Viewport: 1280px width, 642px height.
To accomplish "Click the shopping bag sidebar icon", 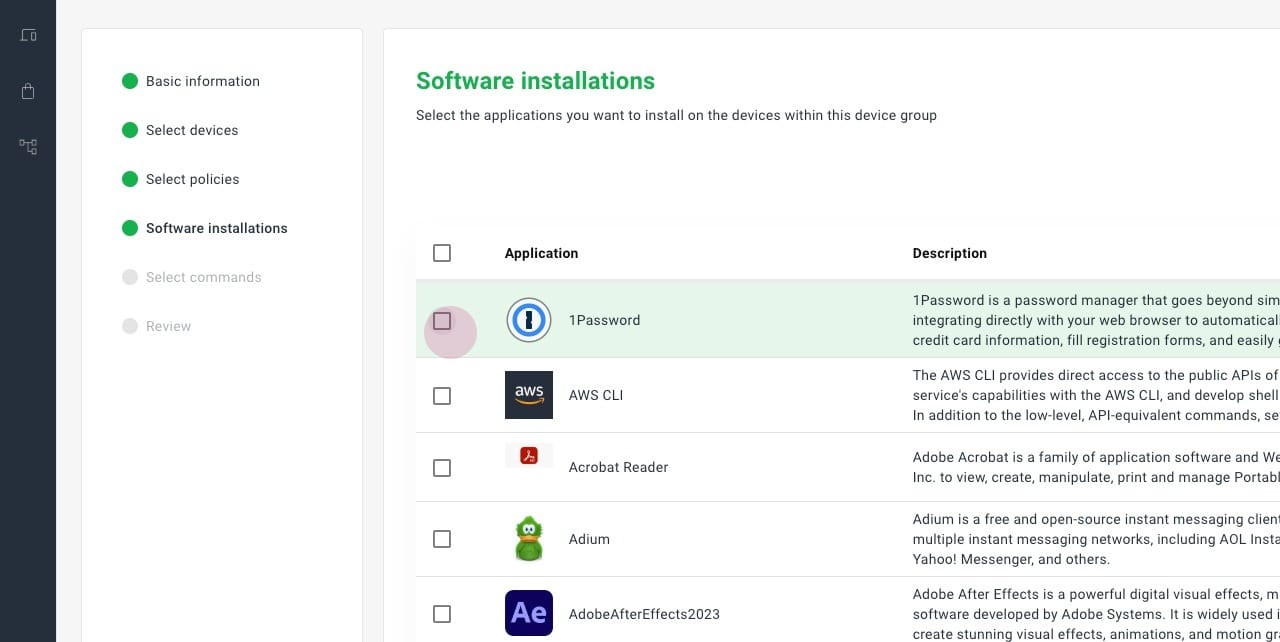I will coord(28,91).
